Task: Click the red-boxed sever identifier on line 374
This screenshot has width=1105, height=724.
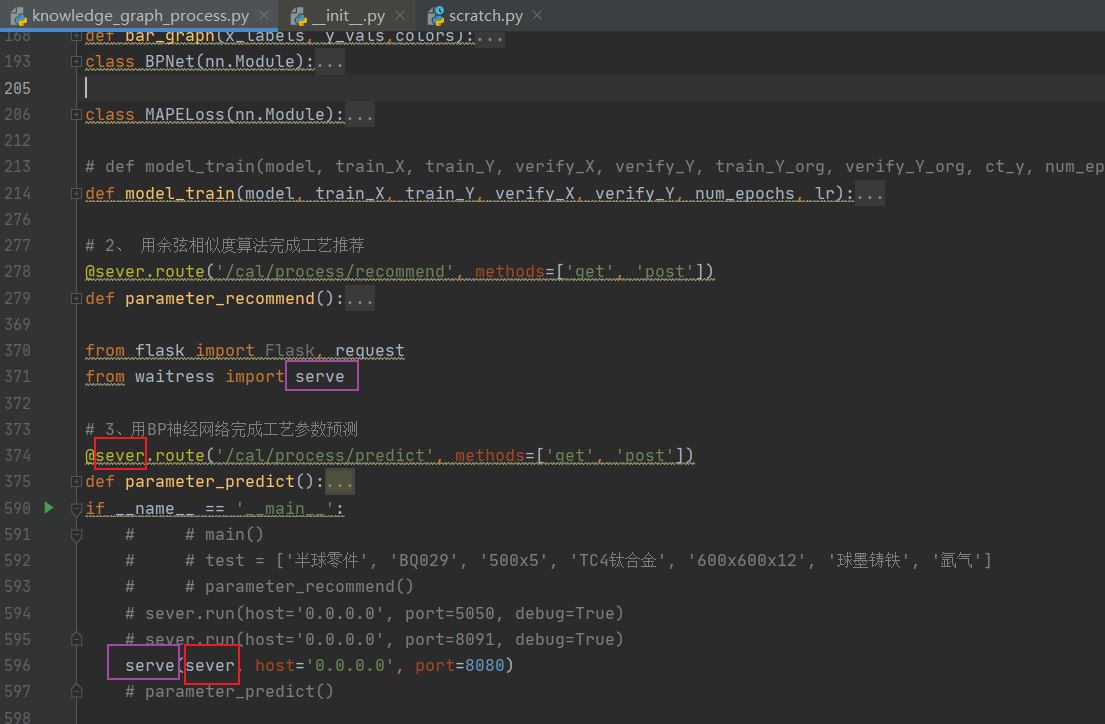Action: coord(119,455)
